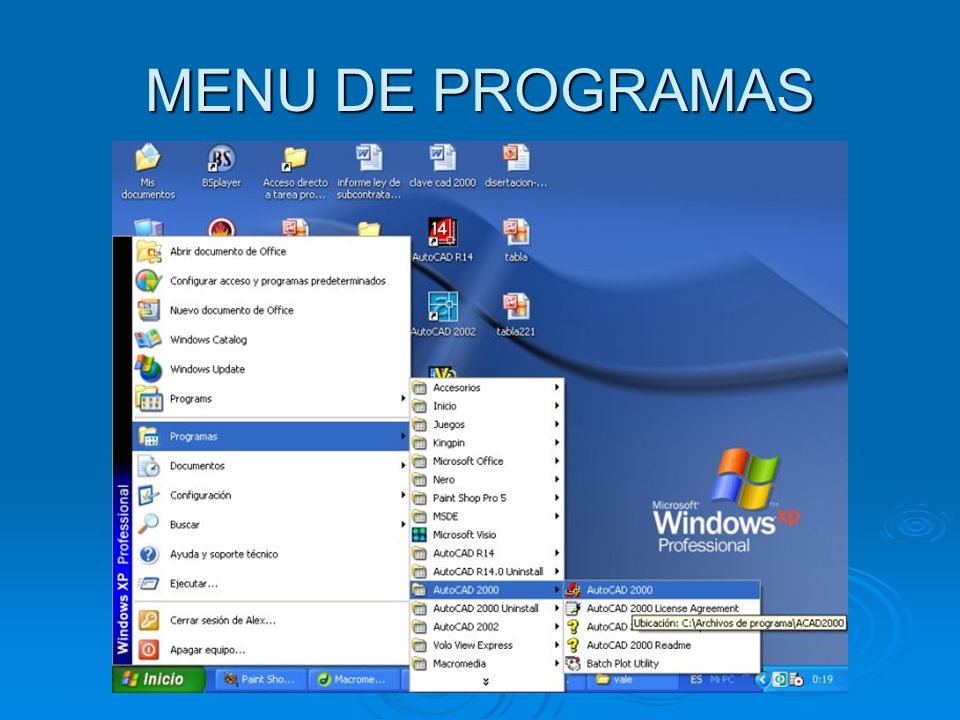
Task: Open the Macromedia program folder
Action: pos(487,664)
